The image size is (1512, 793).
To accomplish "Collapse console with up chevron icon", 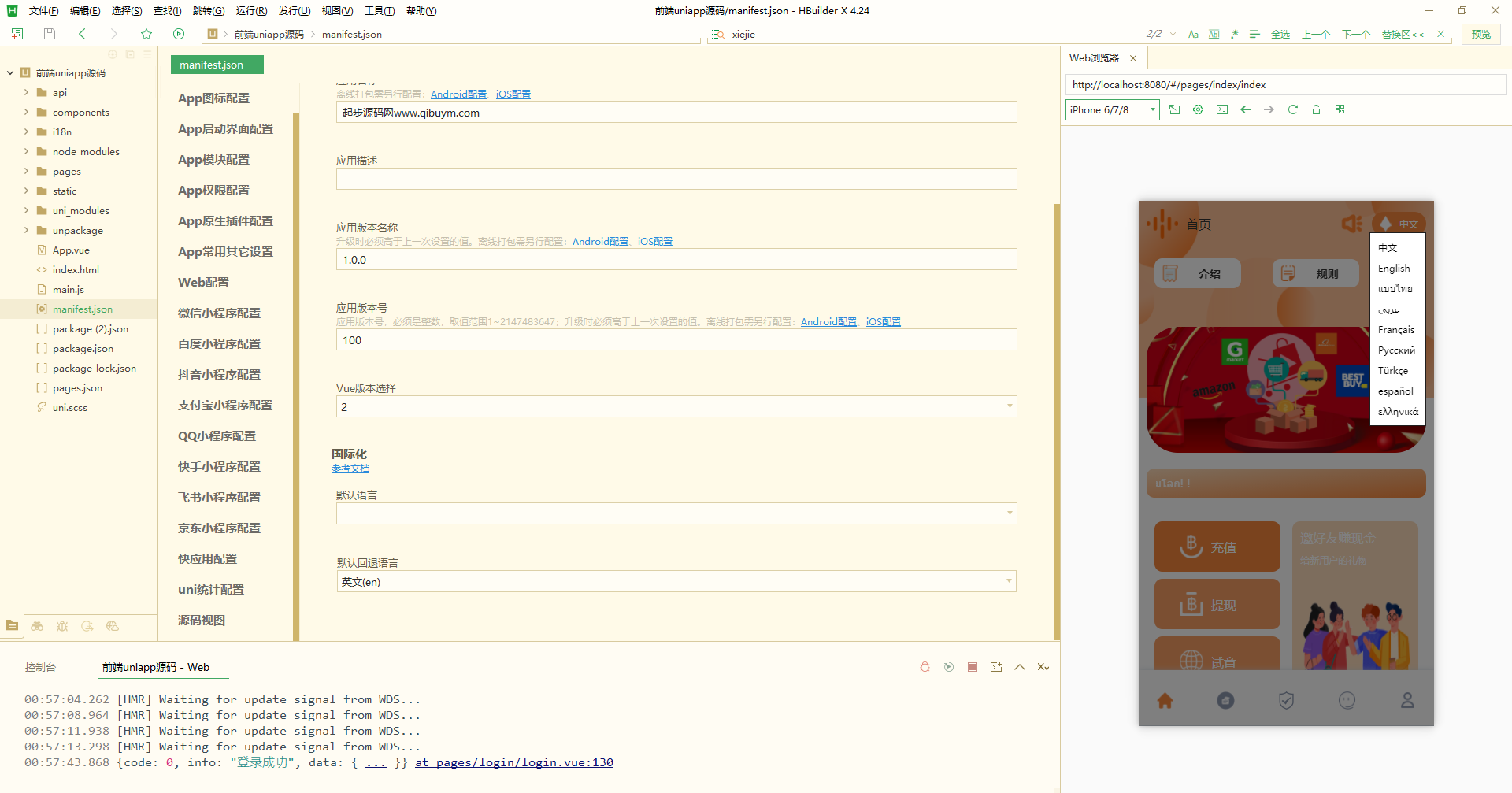I will point(1020,667).
